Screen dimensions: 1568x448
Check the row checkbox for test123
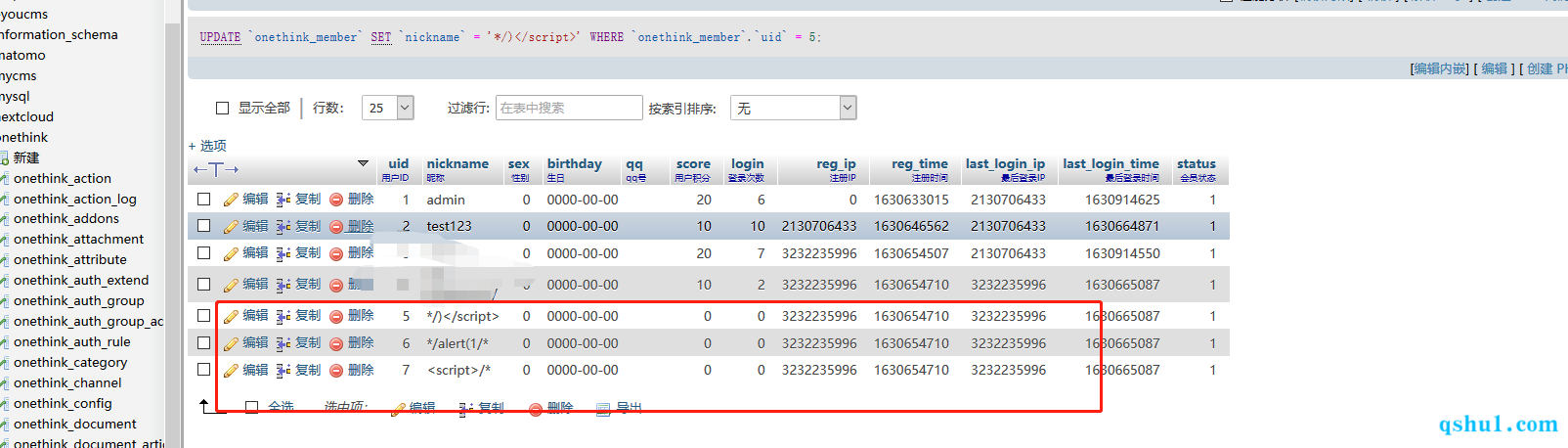click(203, 226)
